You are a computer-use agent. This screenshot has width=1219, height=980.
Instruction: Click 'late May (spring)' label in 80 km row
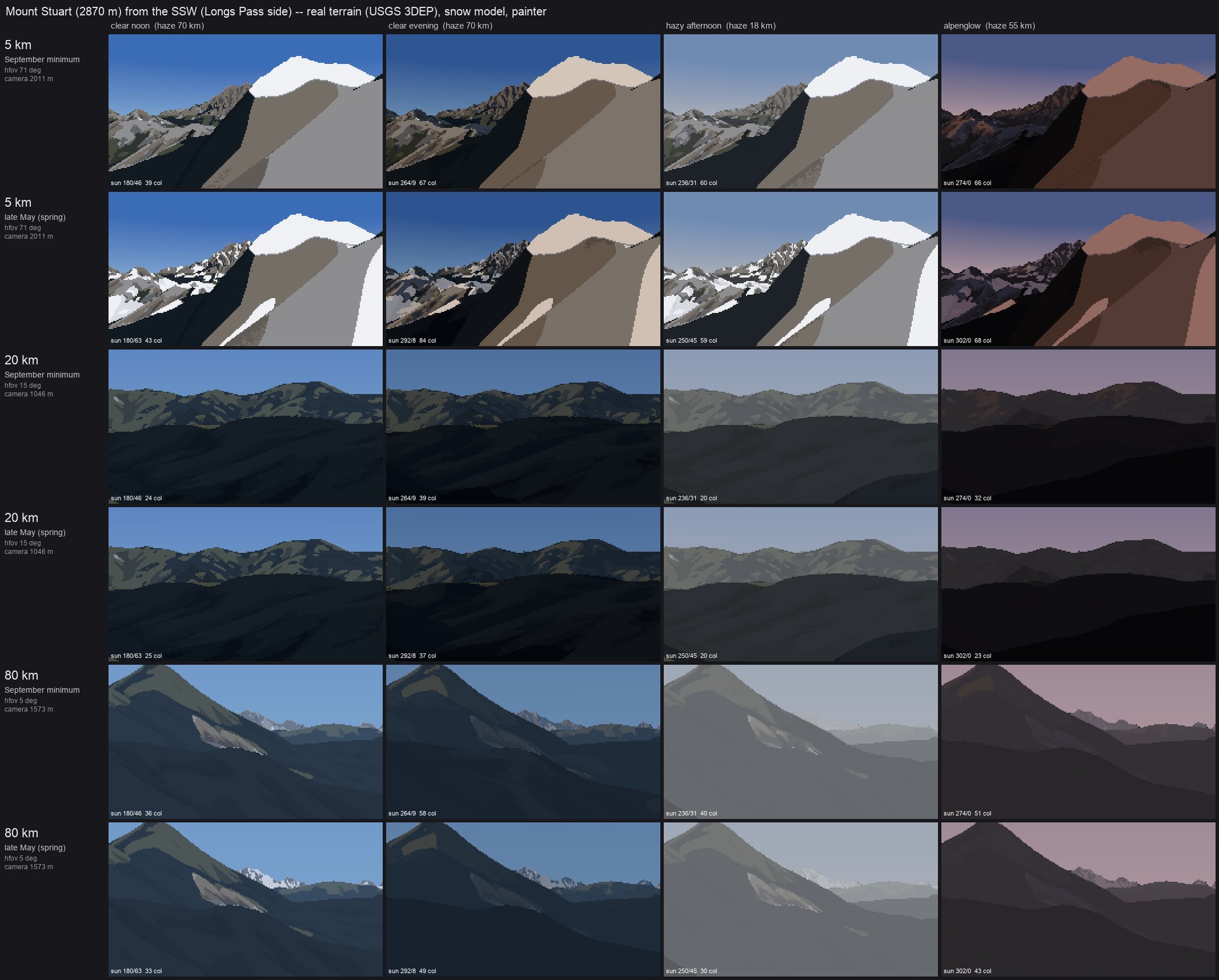click(x=35, y=848)
